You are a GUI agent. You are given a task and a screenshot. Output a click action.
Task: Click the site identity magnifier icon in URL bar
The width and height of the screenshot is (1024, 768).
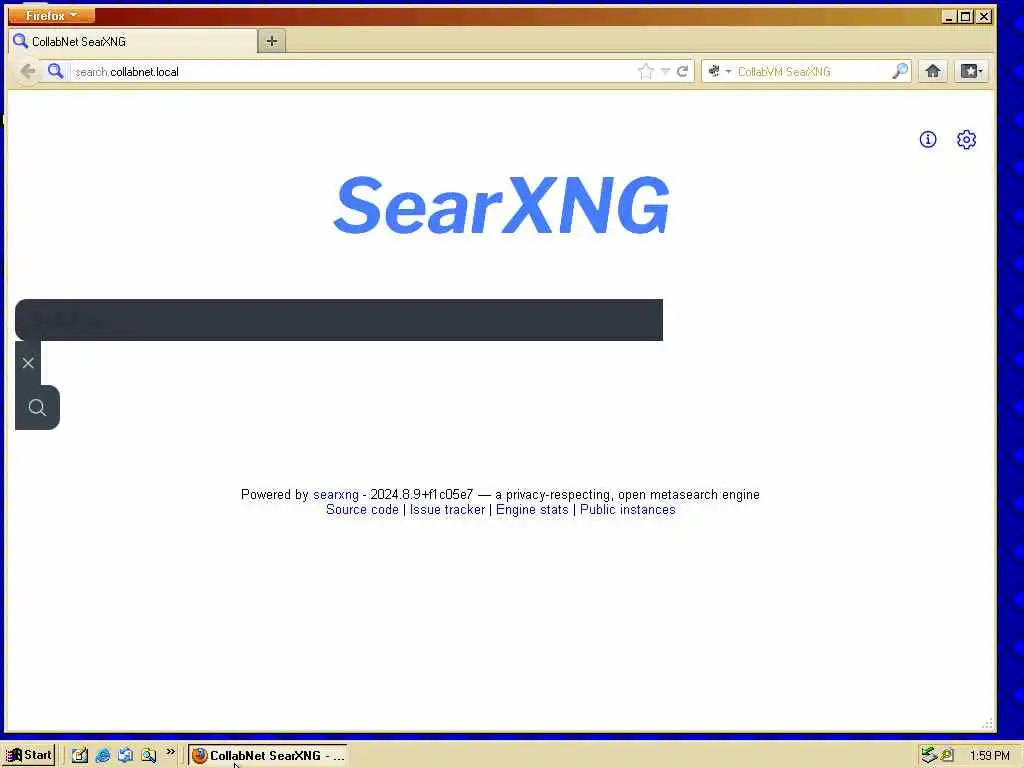point(56,71)
